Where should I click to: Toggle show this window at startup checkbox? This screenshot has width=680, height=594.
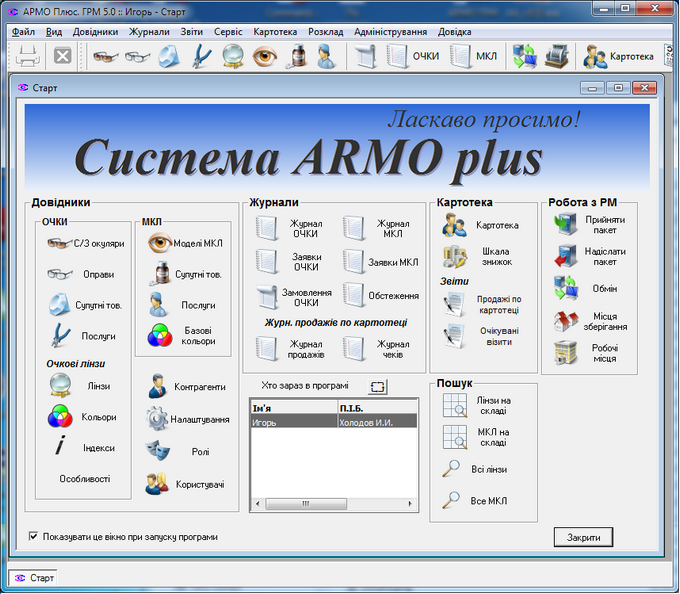pyautogui.click(x=34, y=537)
